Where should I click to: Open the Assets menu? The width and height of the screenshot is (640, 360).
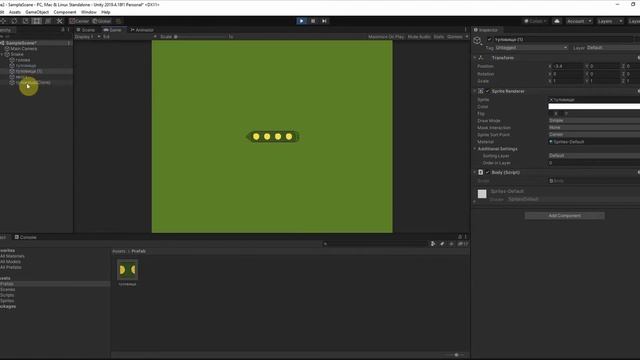tap(15, 12)
